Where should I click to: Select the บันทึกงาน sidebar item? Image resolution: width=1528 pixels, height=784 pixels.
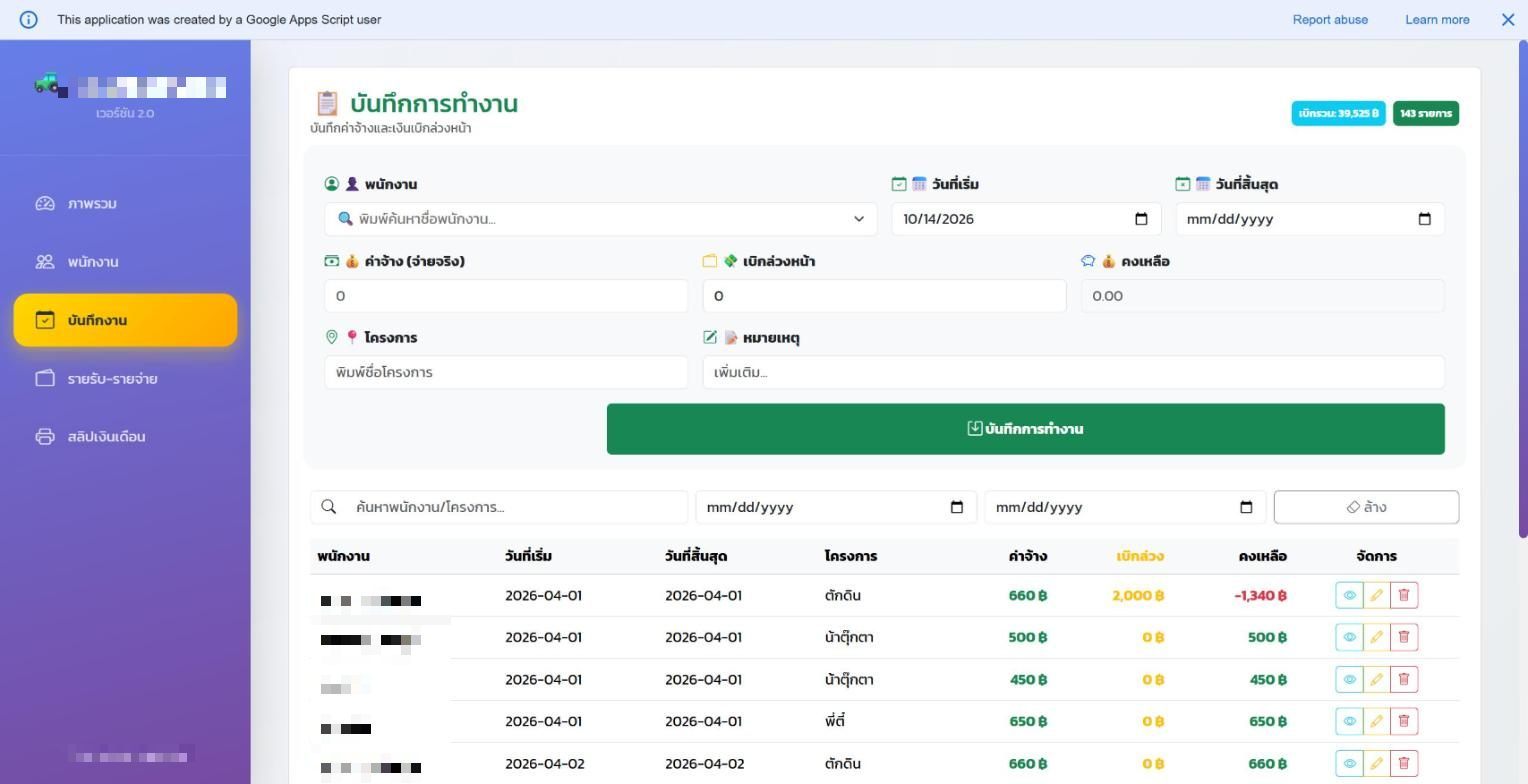click(x=125, y=320)
